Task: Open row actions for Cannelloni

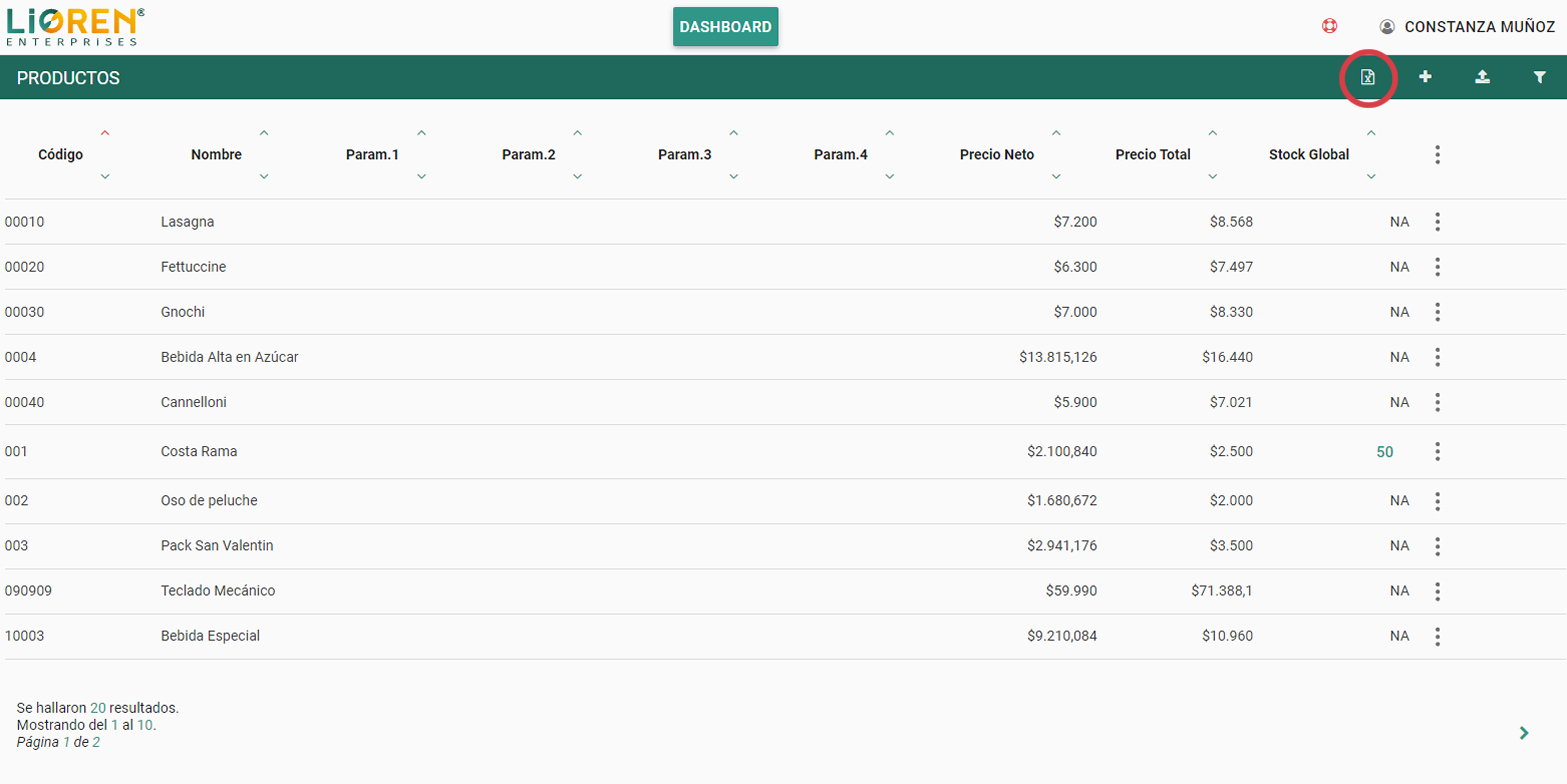Action: pyautogui.click(x=1437, y=402)
